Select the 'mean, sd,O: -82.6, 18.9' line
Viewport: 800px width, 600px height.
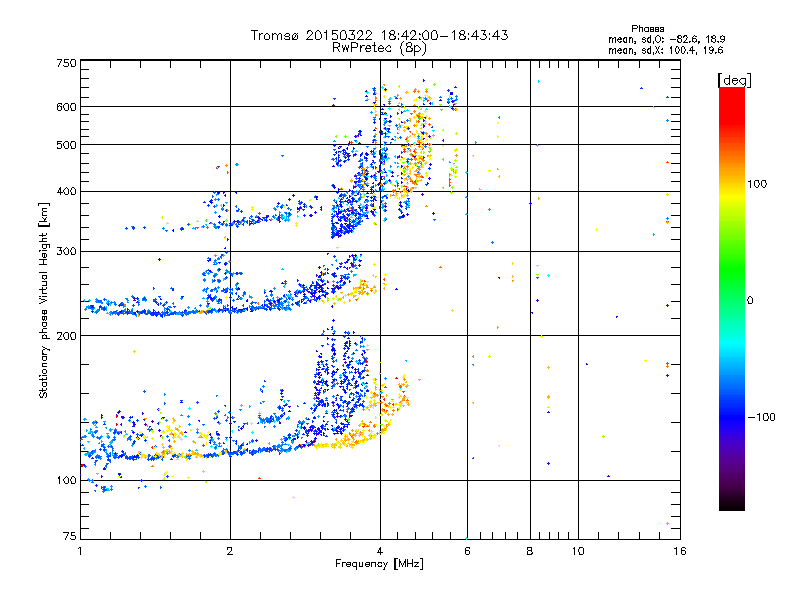pos(666,39)
